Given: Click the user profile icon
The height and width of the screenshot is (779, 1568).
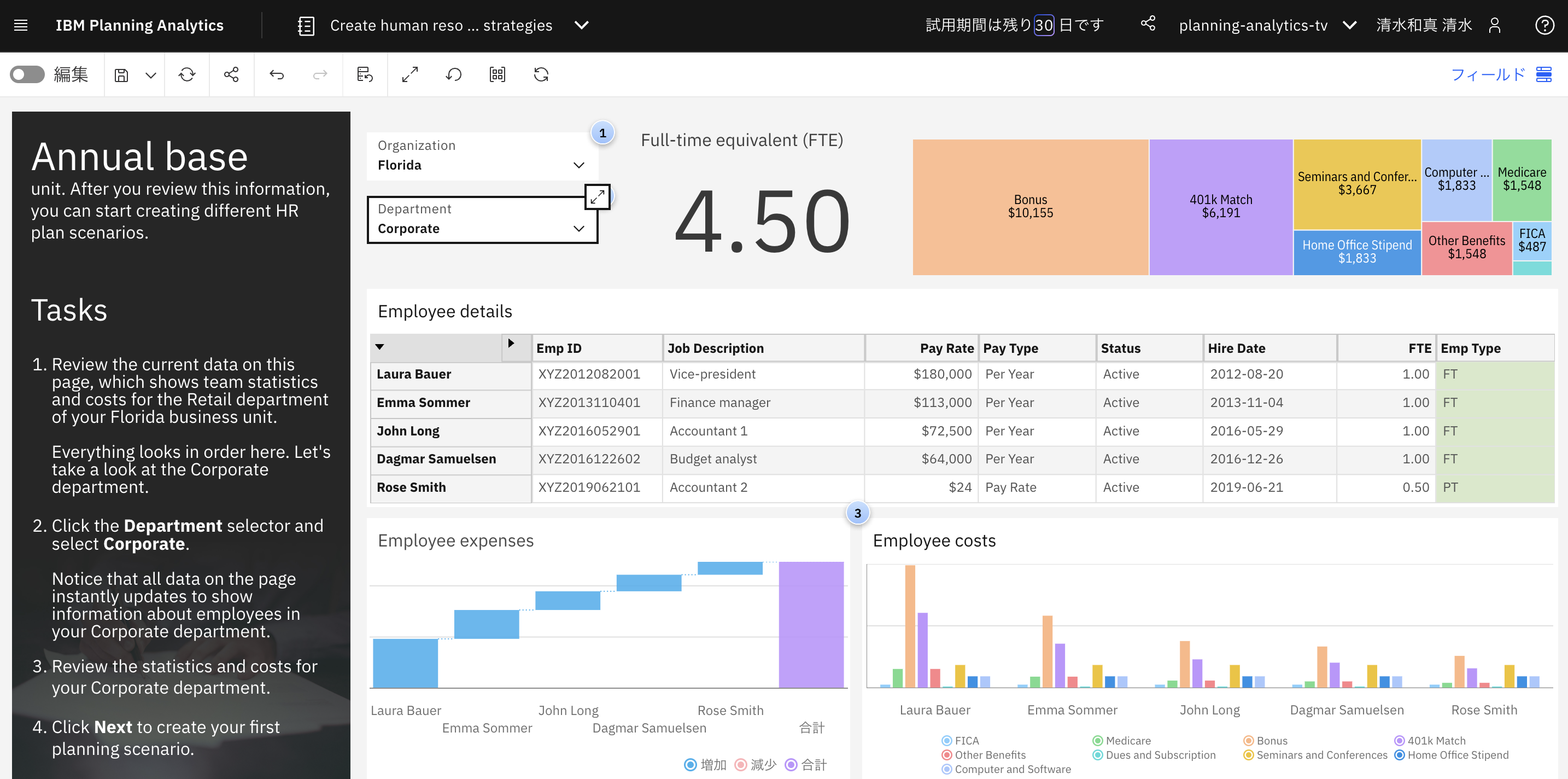Looking at the screenshot, I should point(1494,25).
